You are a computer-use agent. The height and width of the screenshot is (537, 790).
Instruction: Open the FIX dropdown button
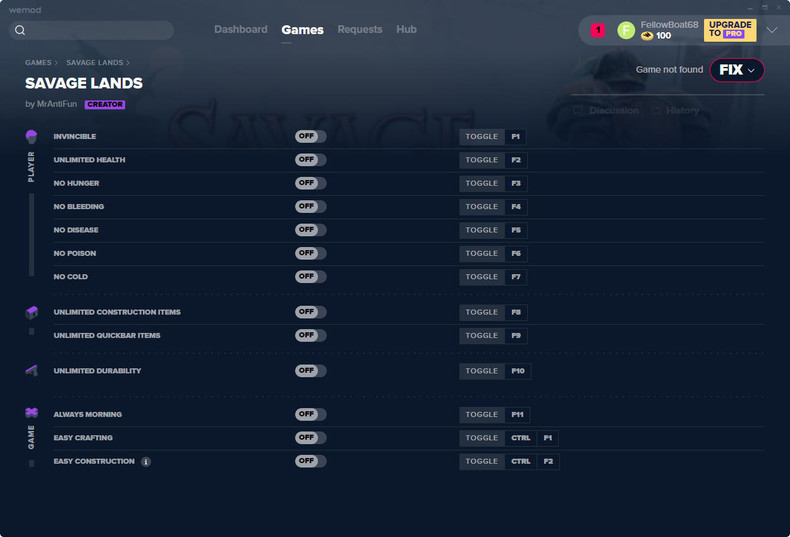tap(737, 70)
